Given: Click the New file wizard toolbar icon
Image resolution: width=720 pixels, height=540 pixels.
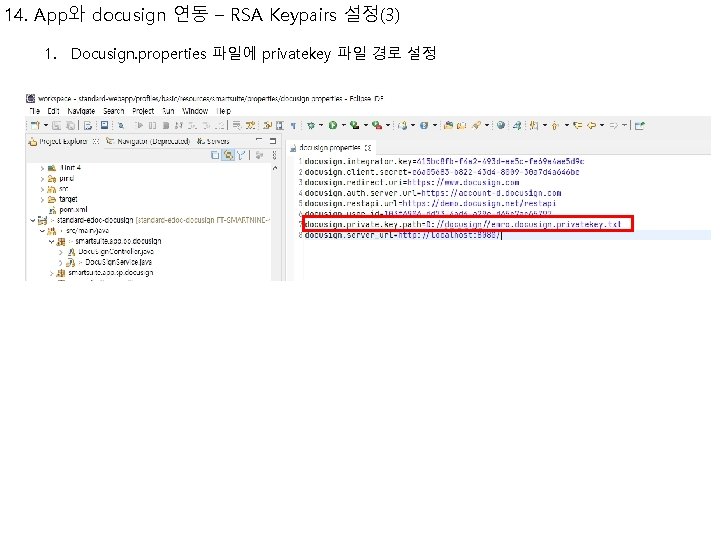Looking at the screenshot, I should tap(35, 125).
